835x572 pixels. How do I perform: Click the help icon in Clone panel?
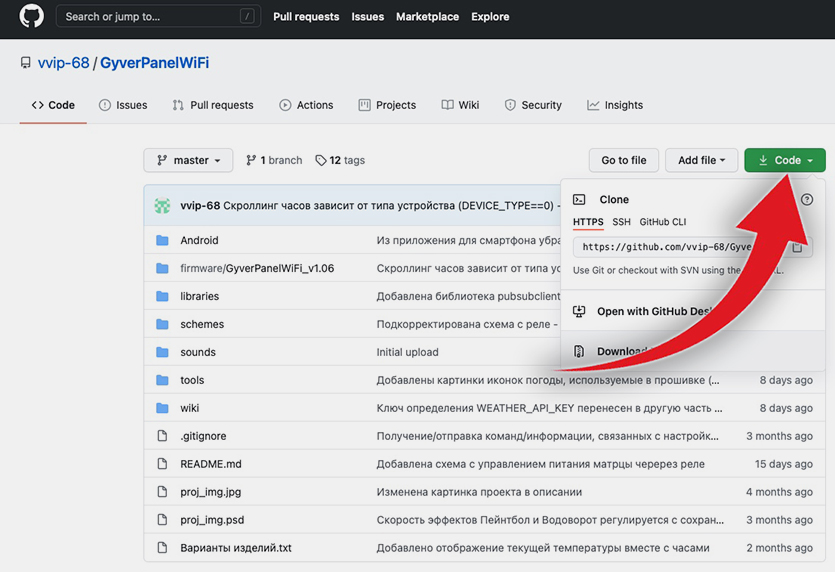point(807,200)
